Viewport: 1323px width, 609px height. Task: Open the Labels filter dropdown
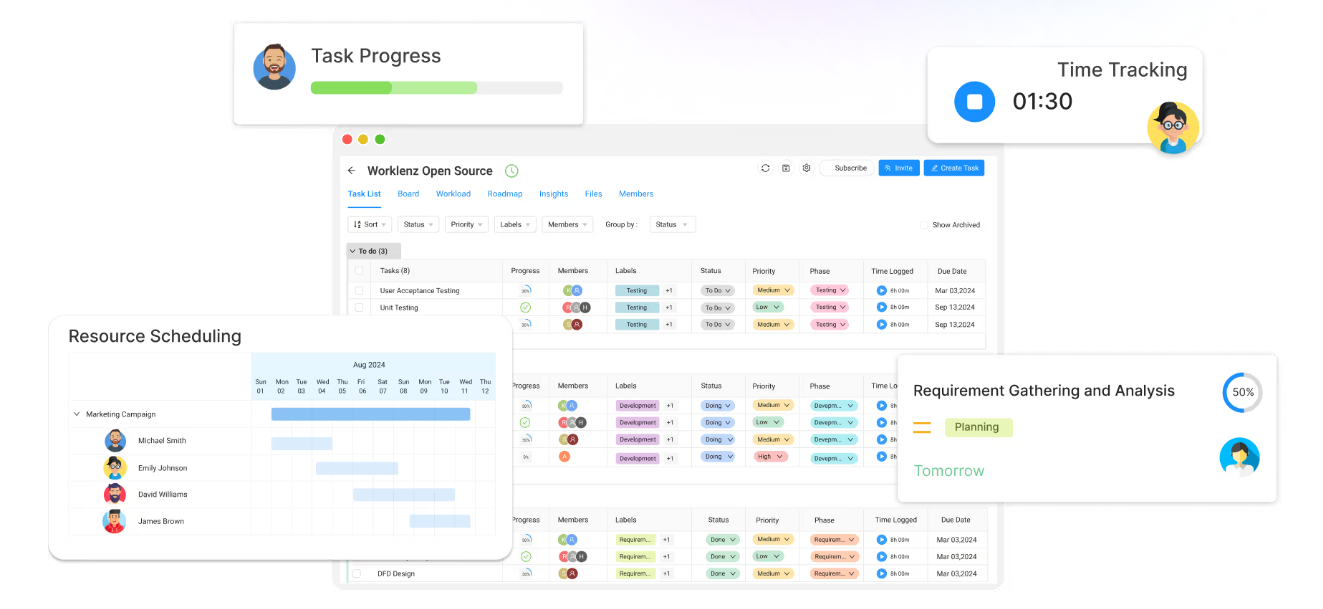(x=515, y=225)
